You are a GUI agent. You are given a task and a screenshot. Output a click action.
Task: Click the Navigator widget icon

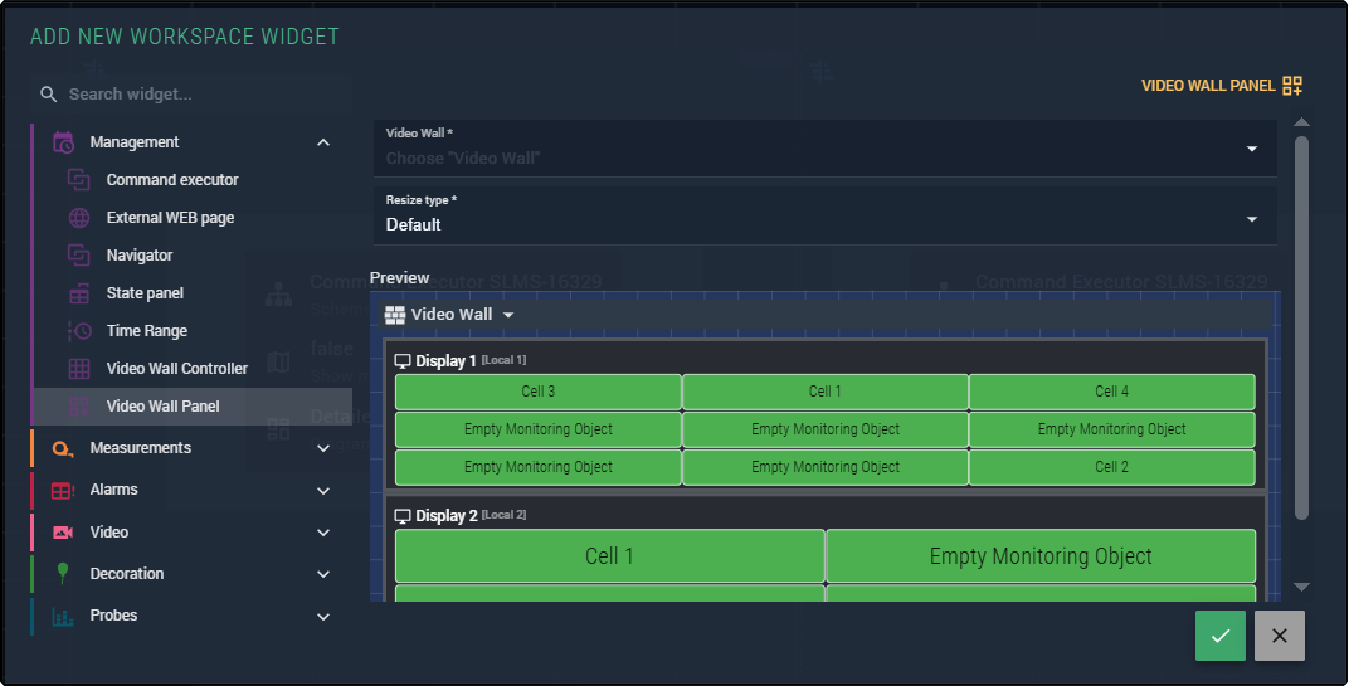point(79,256)
